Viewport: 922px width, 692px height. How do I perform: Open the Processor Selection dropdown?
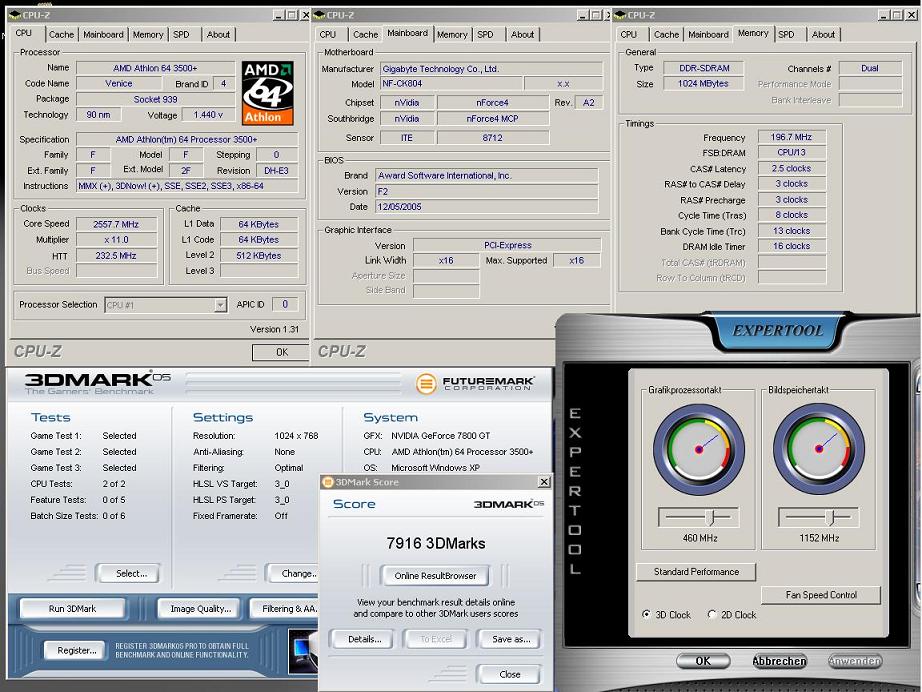point(220,305)
